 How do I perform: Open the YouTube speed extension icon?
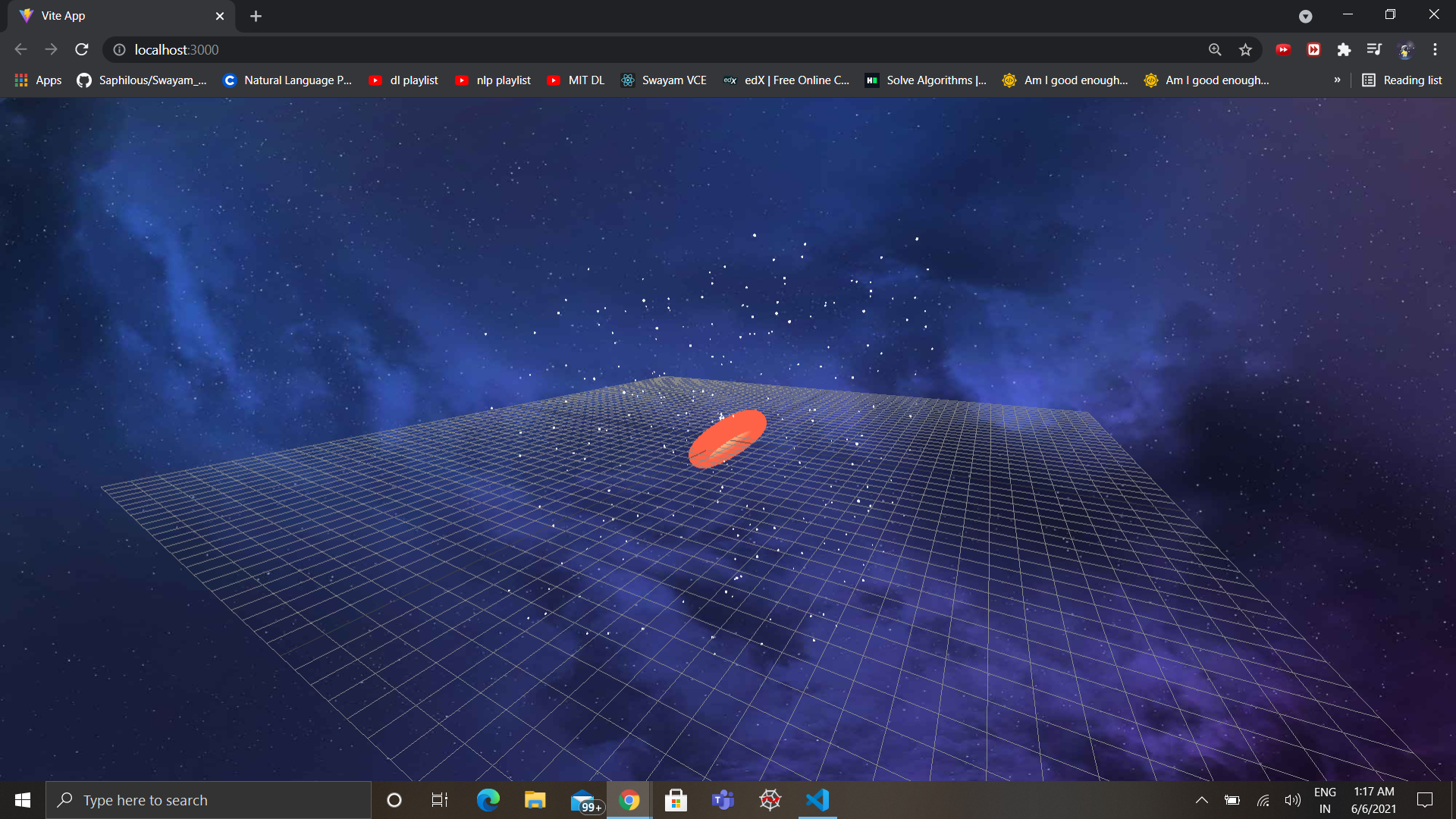[x=1283, y=49]
